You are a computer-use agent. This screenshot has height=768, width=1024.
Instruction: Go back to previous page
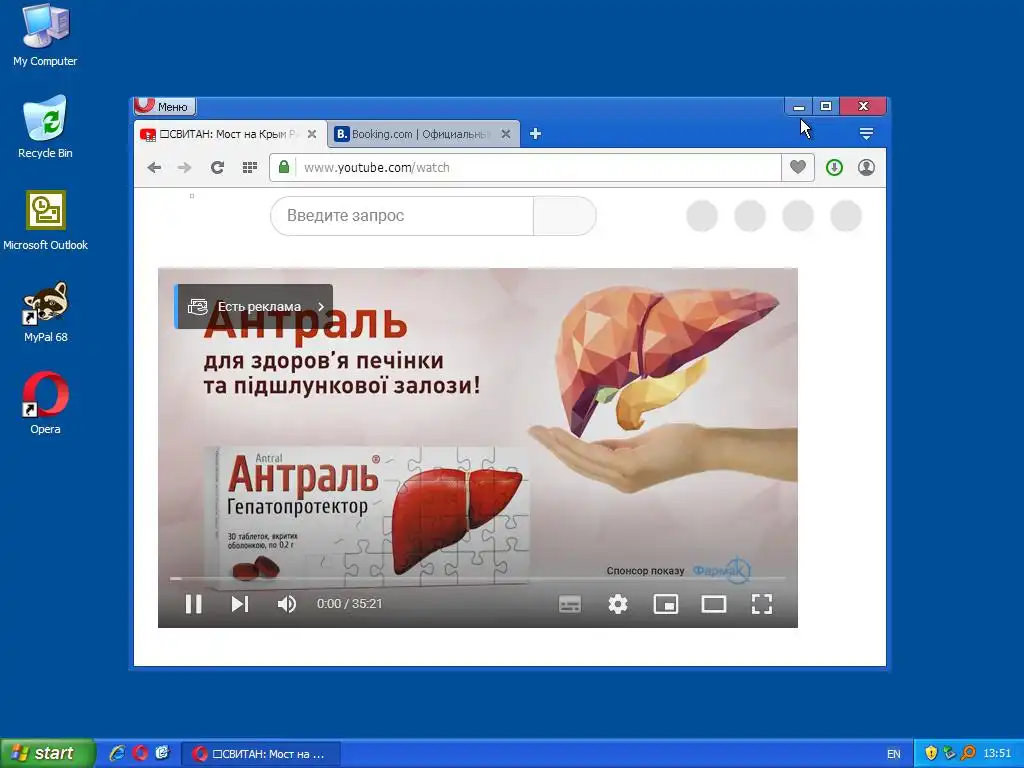pyautogui.click(x=154, y=168)
